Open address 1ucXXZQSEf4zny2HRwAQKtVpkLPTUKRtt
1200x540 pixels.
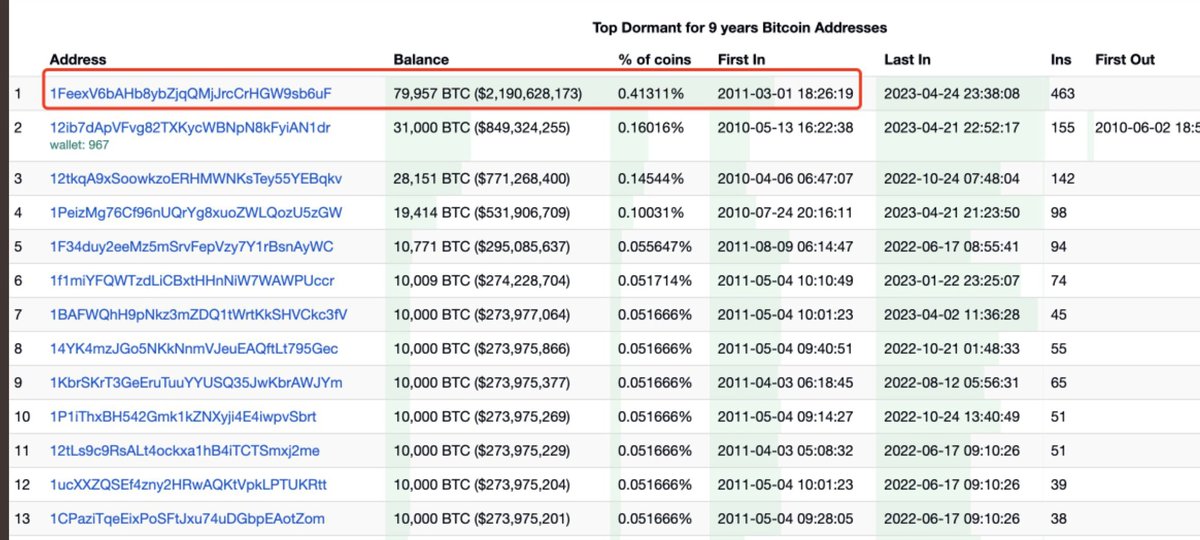[x=188, y=485]
